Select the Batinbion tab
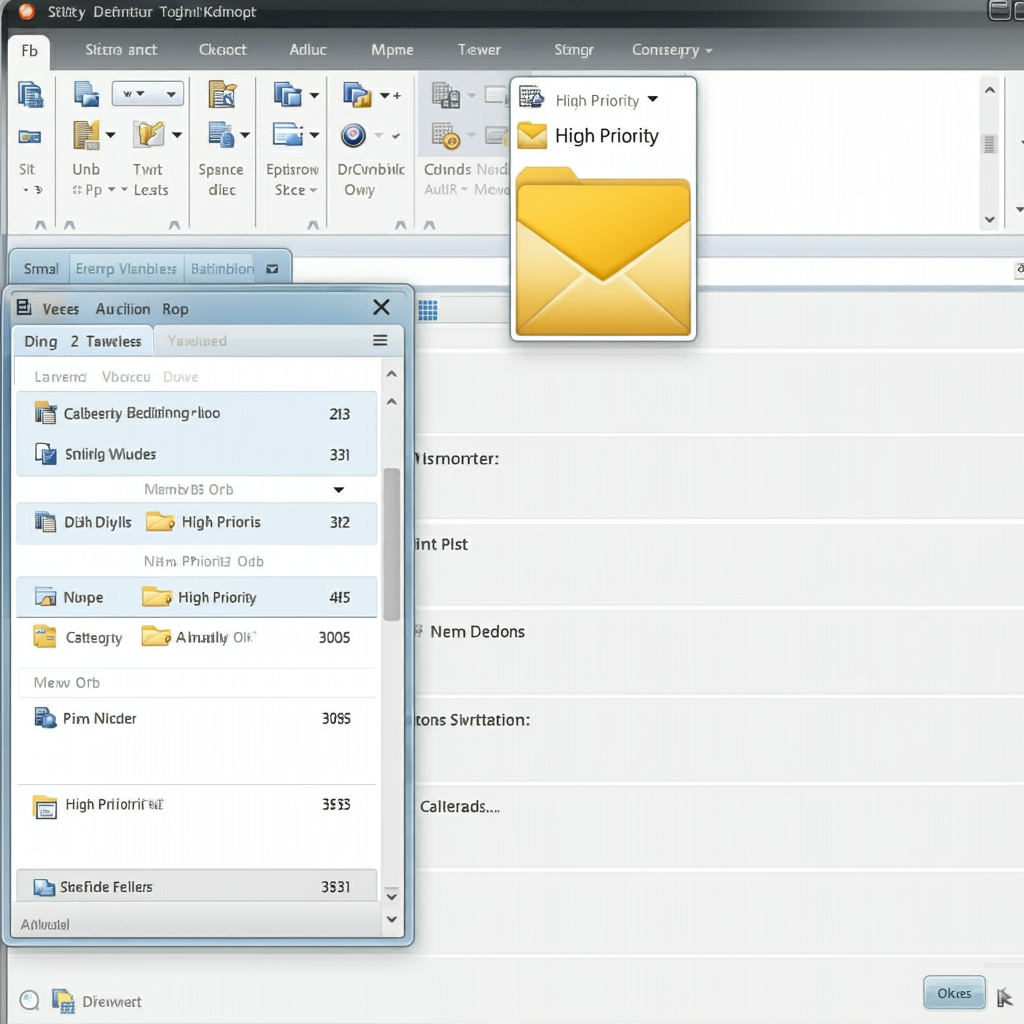This screenshot has width=1024, height=1024. (x=222, y=268)
